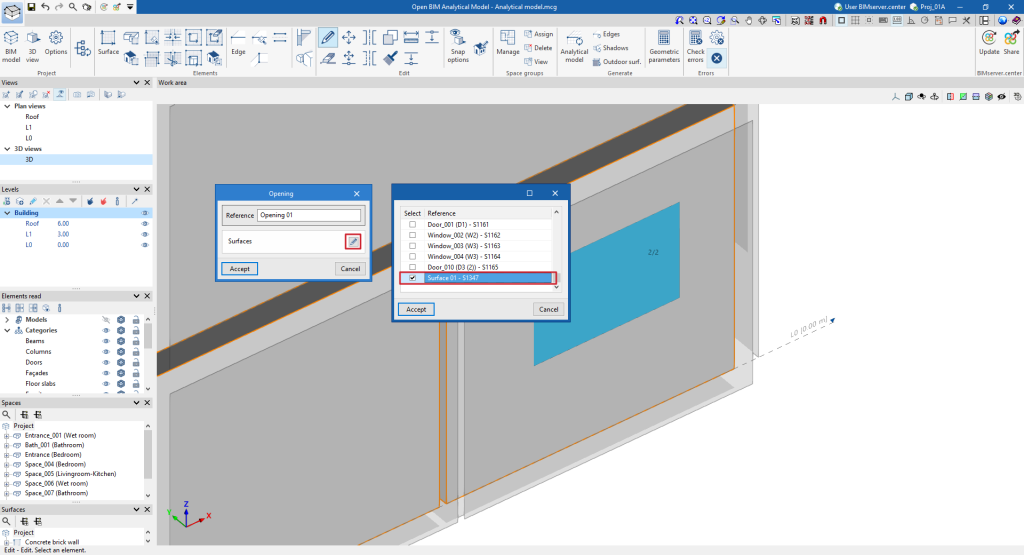Image resolution: width=1024 pixels, height=555 pixels.
Task: Toggle visibility of Beams category
Action: 106,341
